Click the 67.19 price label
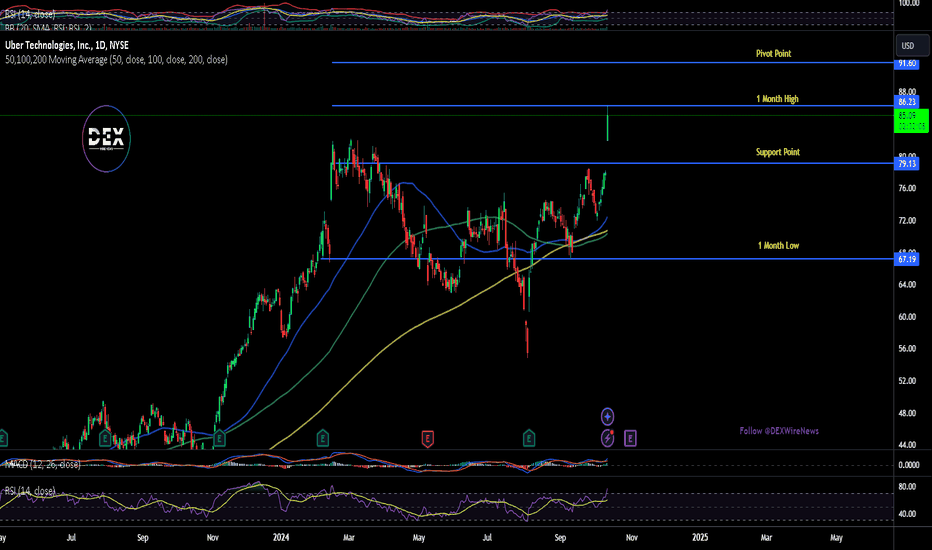The width and height of the screenshot is (932, 550). click(906, 259)
